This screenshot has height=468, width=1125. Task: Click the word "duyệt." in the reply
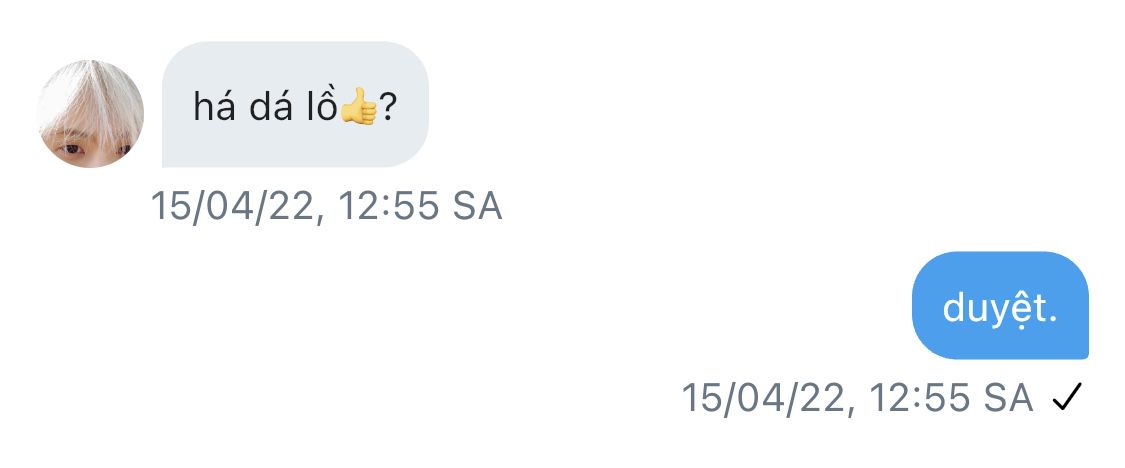1000,309
